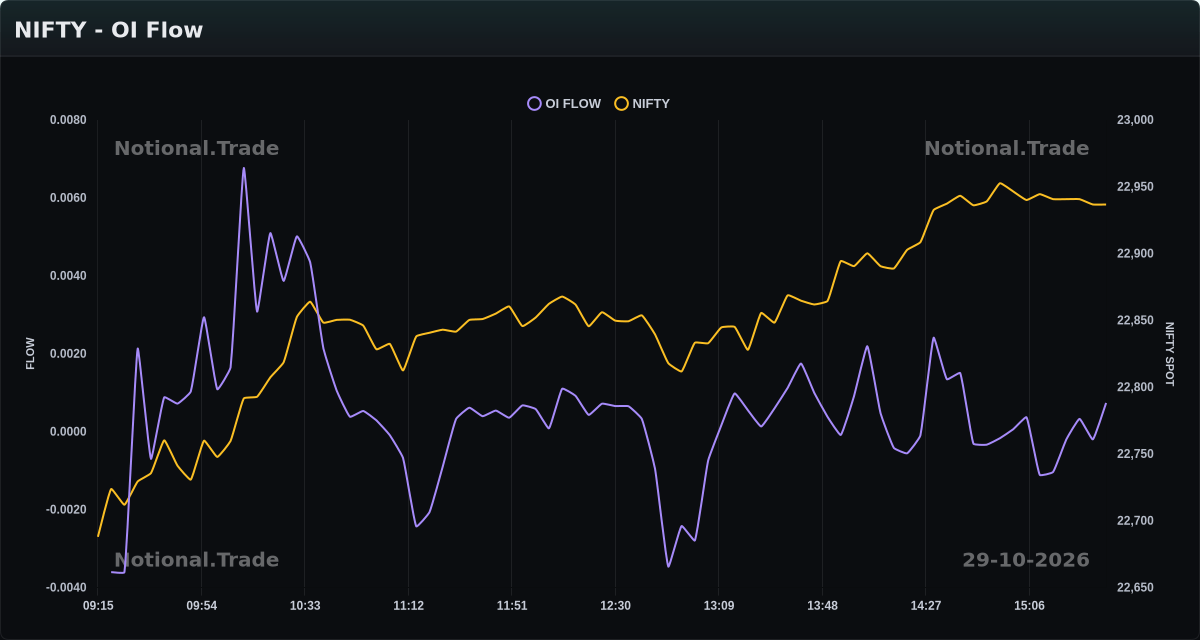This screenshot has height=640, width=1200.
Task: Click the 09:54 time axis label
Action: (201, 606)
